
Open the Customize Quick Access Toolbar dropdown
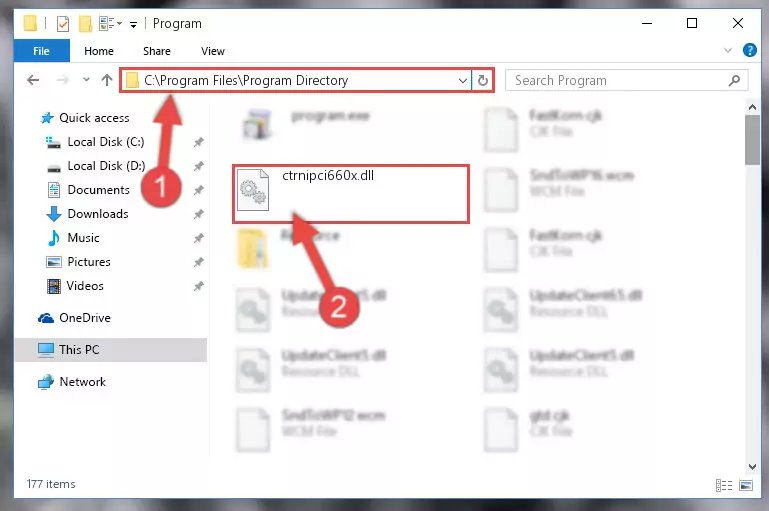click(133, 25)
